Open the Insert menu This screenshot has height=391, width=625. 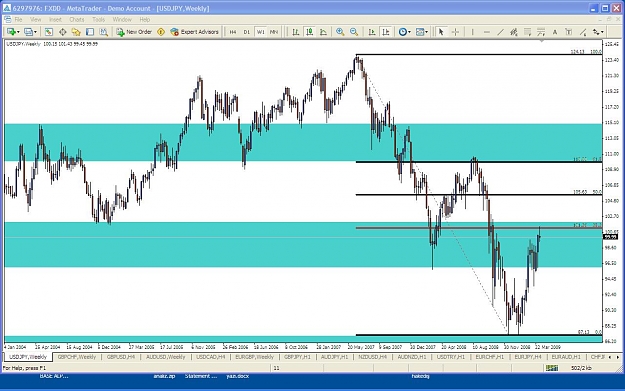(x=55, y=19)
